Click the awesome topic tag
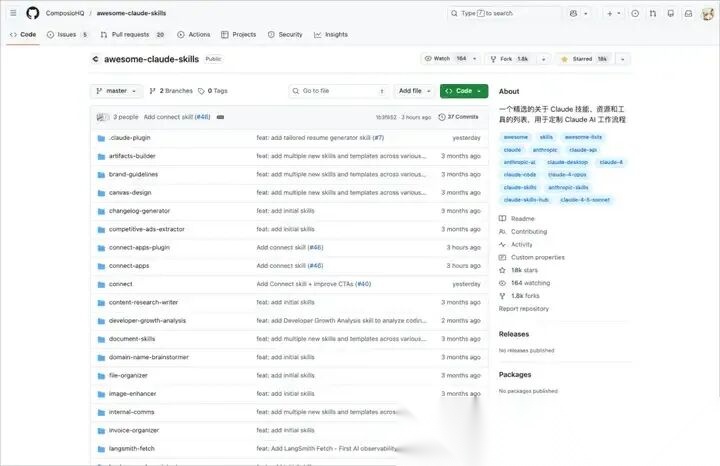Image resolution: width=720 pixels, height=466 pixels. pos(516,137)
